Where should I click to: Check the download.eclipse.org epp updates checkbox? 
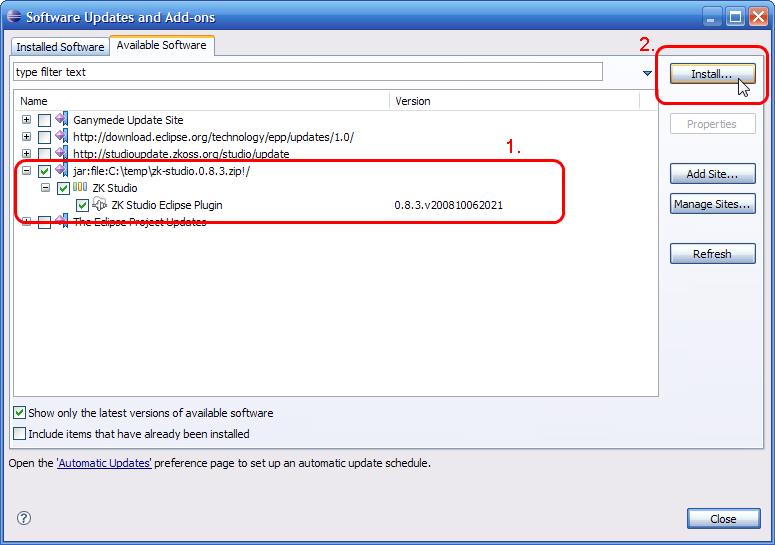click(44, 137)
